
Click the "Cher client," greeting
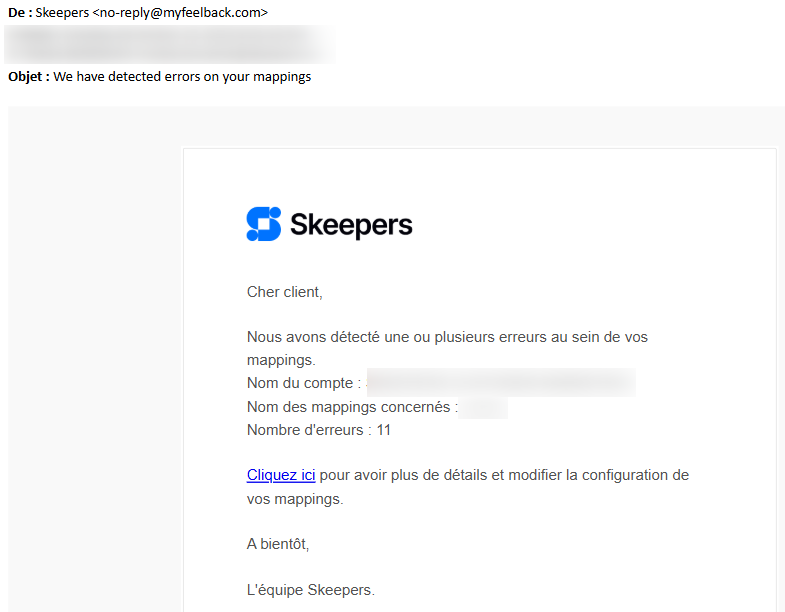pos(285,292)
